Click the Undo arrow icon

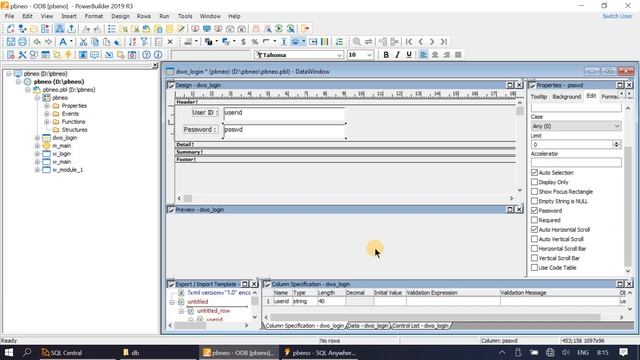[37, 42]
